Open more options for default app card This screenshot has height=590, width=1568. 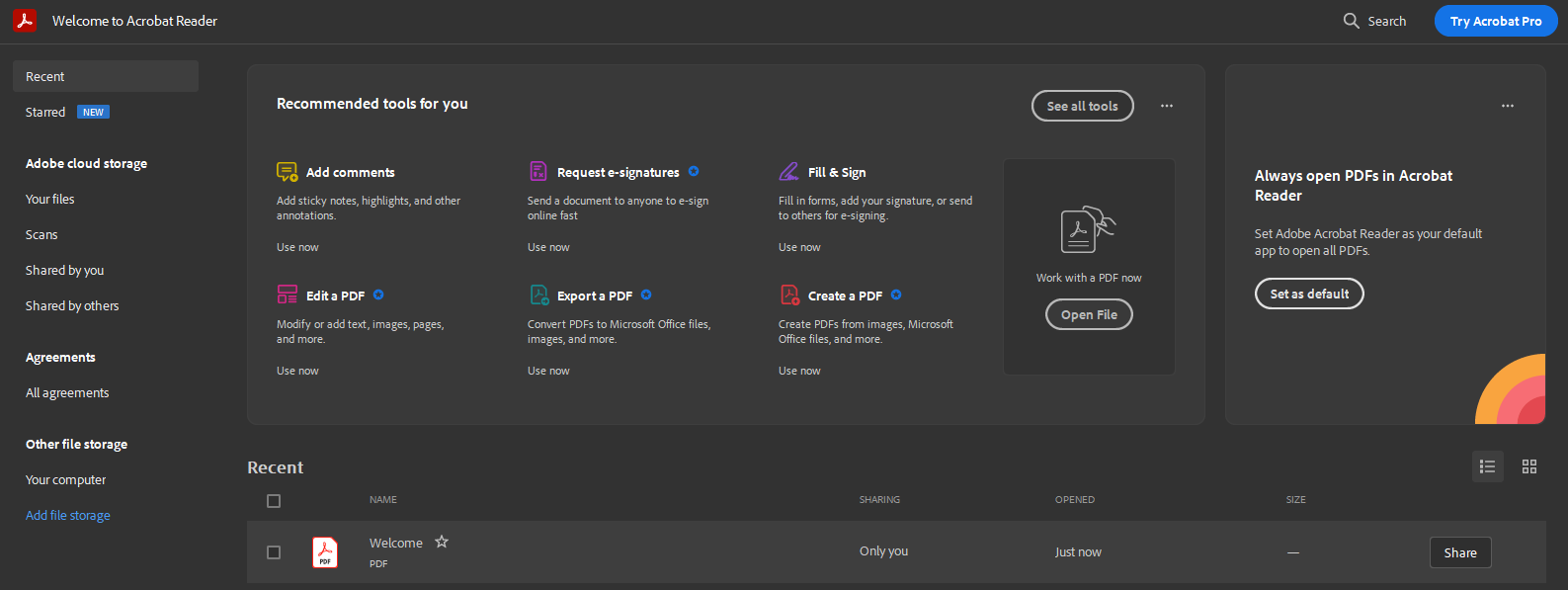tap(1508, 106)
